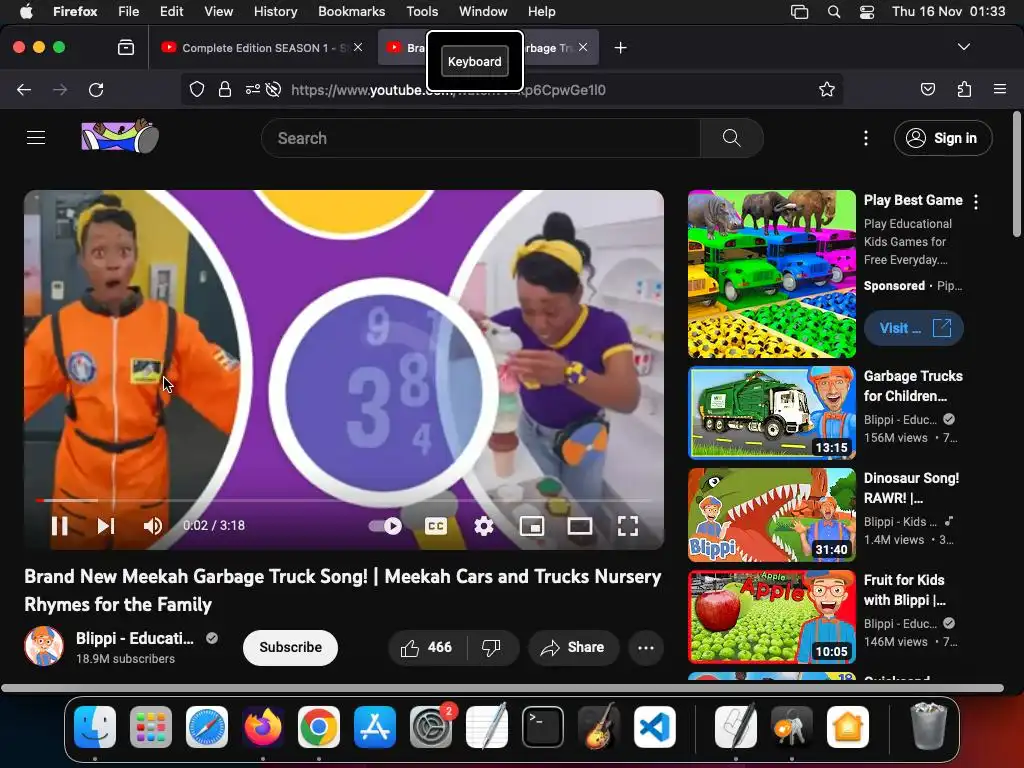
Task: Share this video
Action: 573,647
